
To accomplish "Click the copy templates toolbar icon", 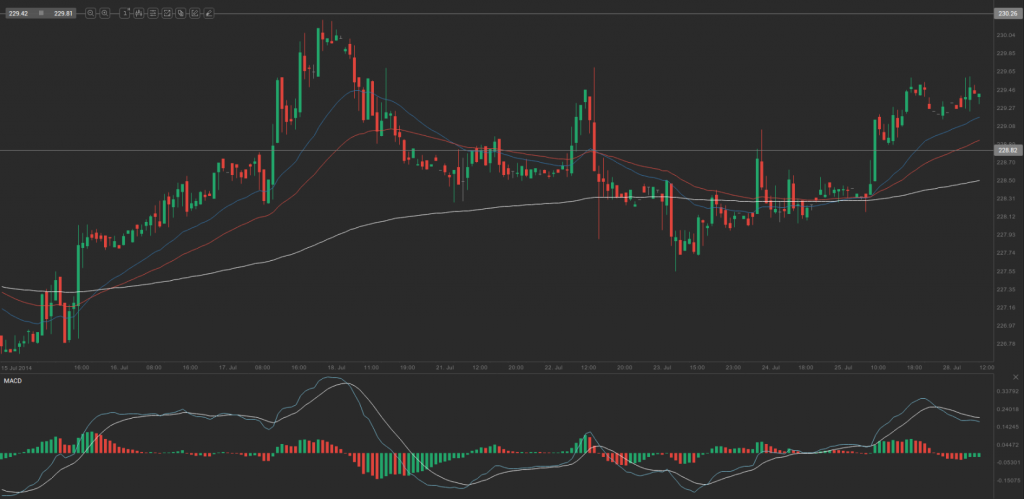I will [180, 13].
